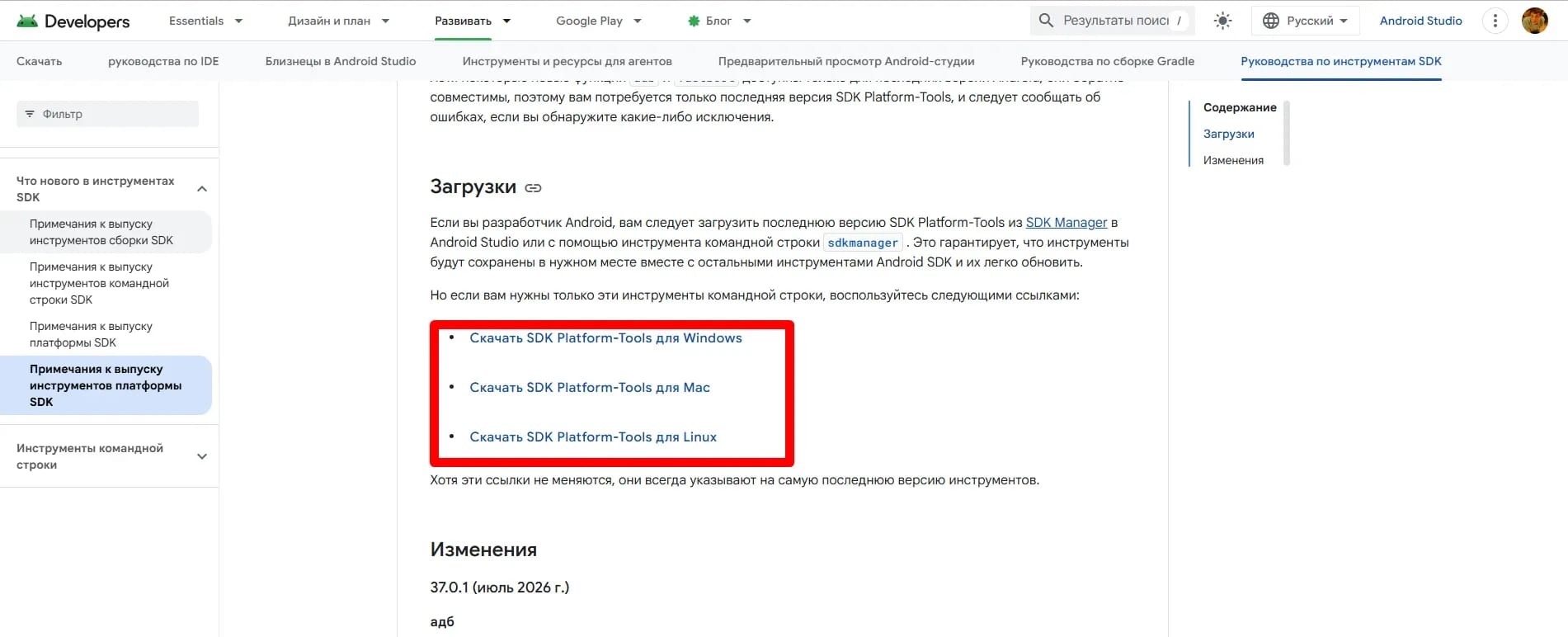
Task: Expand the Дизайн и план dropdown arrow
Action: tap(385, 21)
